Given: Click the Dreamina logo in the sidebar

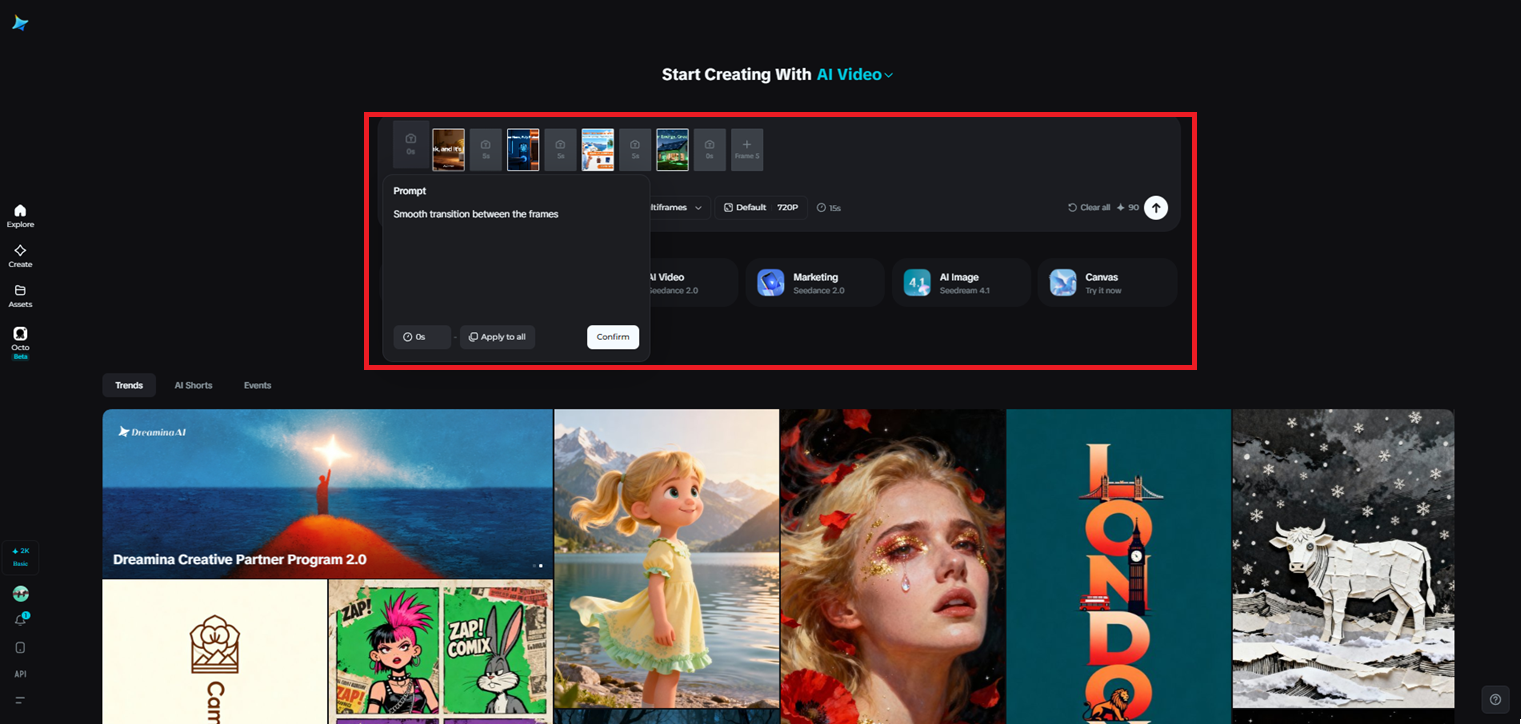Looking at the screenshot, I should tap(20, 23).
